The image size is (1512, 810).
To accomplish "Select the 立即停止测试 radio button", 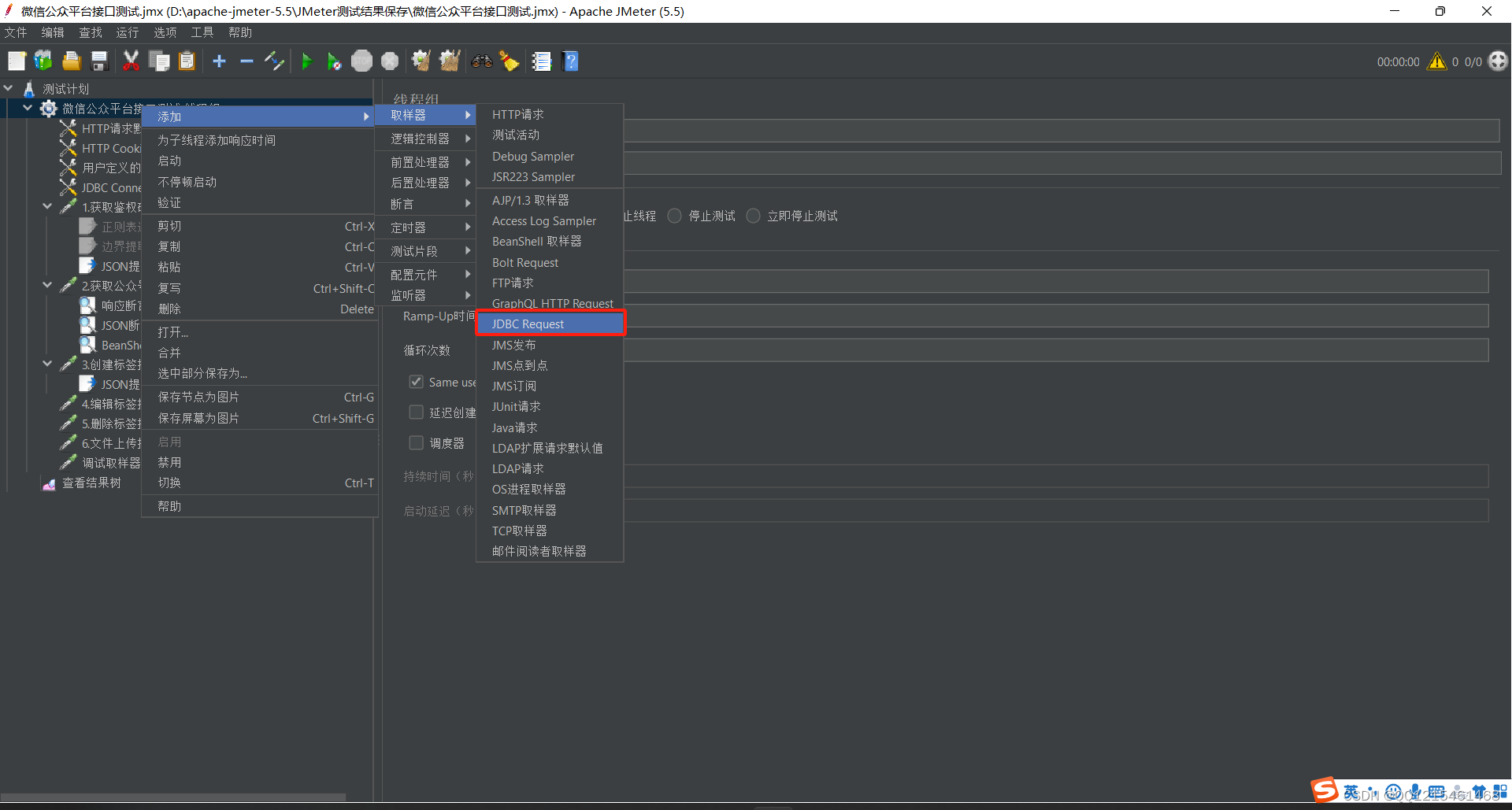I will pyautogui.click(x=754, y=216).
